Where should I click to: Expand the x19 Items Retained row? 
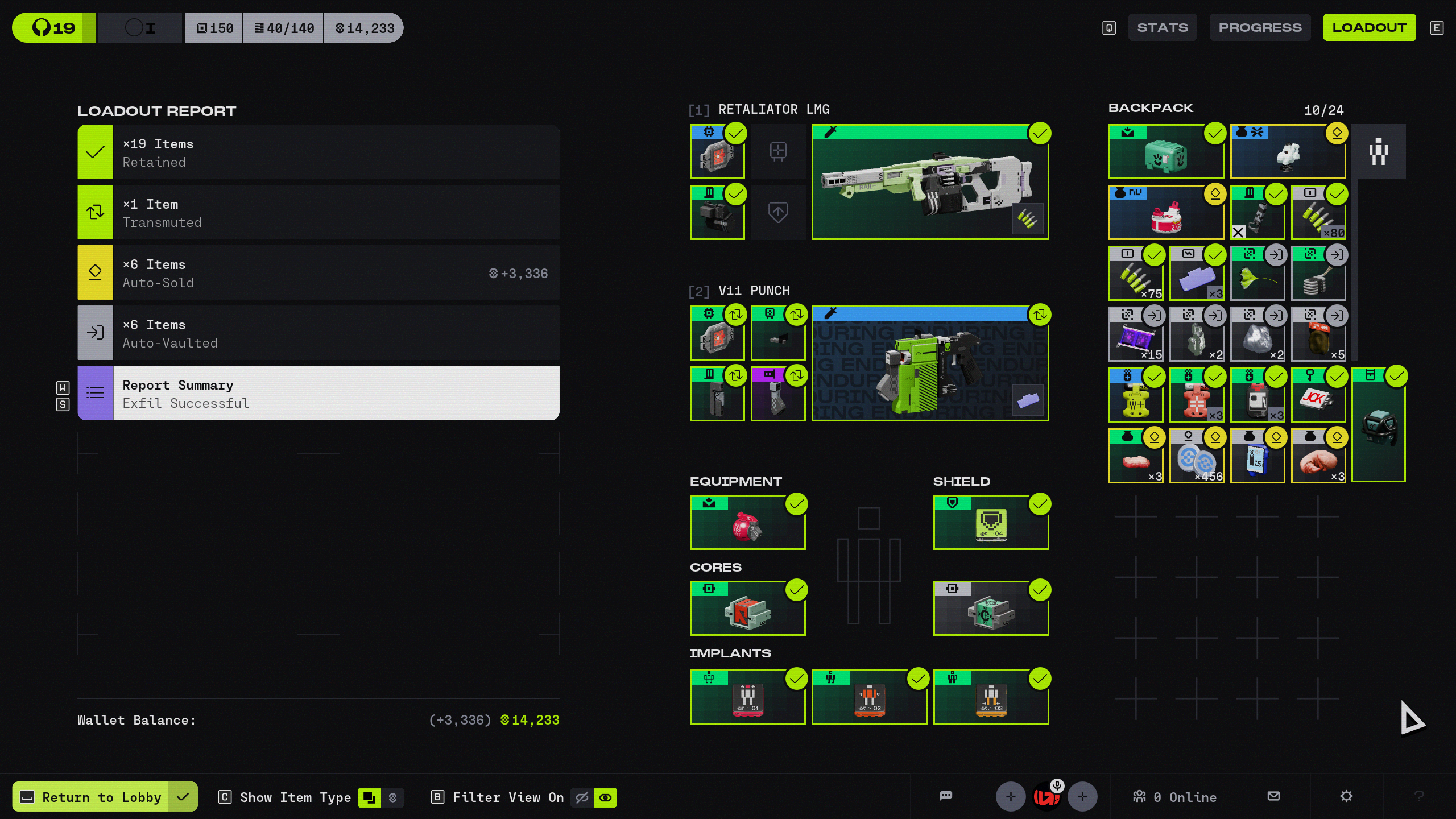coord(318,152)
